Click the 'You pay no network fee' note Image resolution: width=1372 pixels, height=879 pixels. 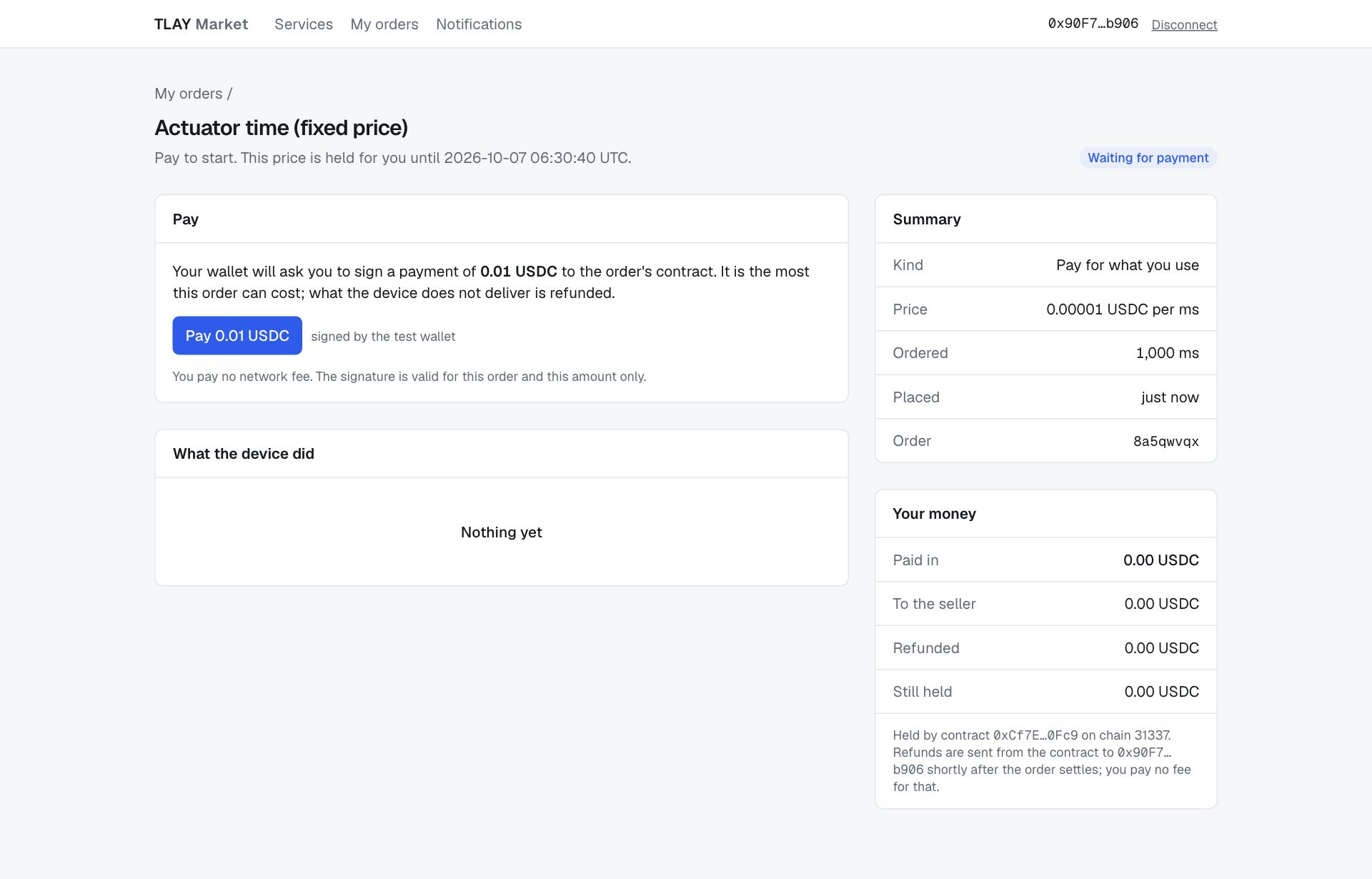click(x=409, y=377)
